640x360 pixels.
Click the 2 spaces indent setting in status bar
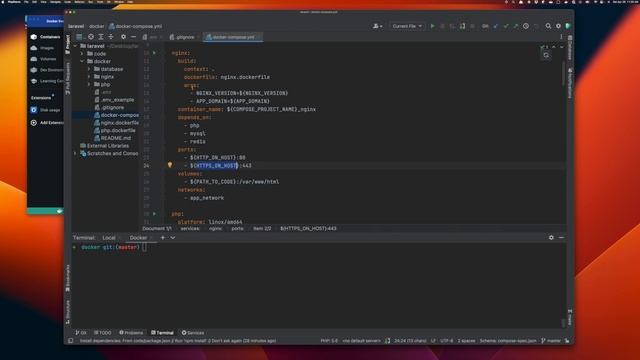[x=466, y=340]
